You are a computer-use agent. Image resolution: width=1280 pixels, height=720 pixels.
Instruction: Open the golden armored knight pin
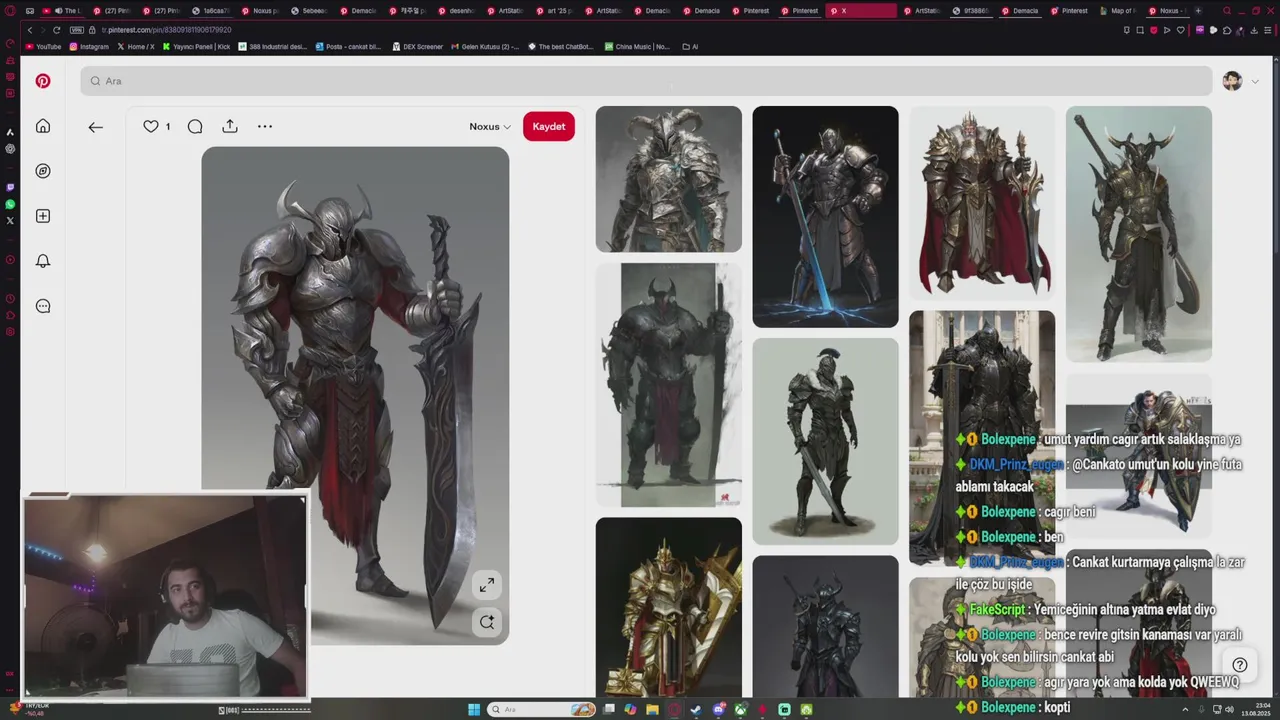point(669,607)
